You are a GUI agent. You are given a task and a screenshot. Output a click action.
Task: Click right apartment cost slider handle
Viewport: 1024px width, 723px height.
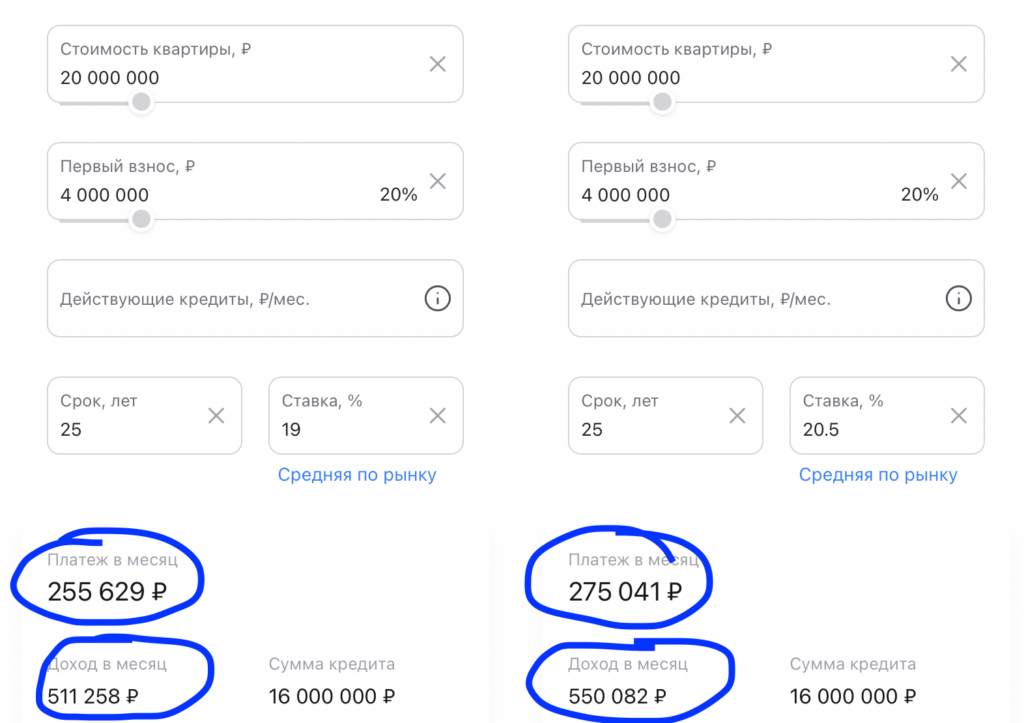coord(661,102)
